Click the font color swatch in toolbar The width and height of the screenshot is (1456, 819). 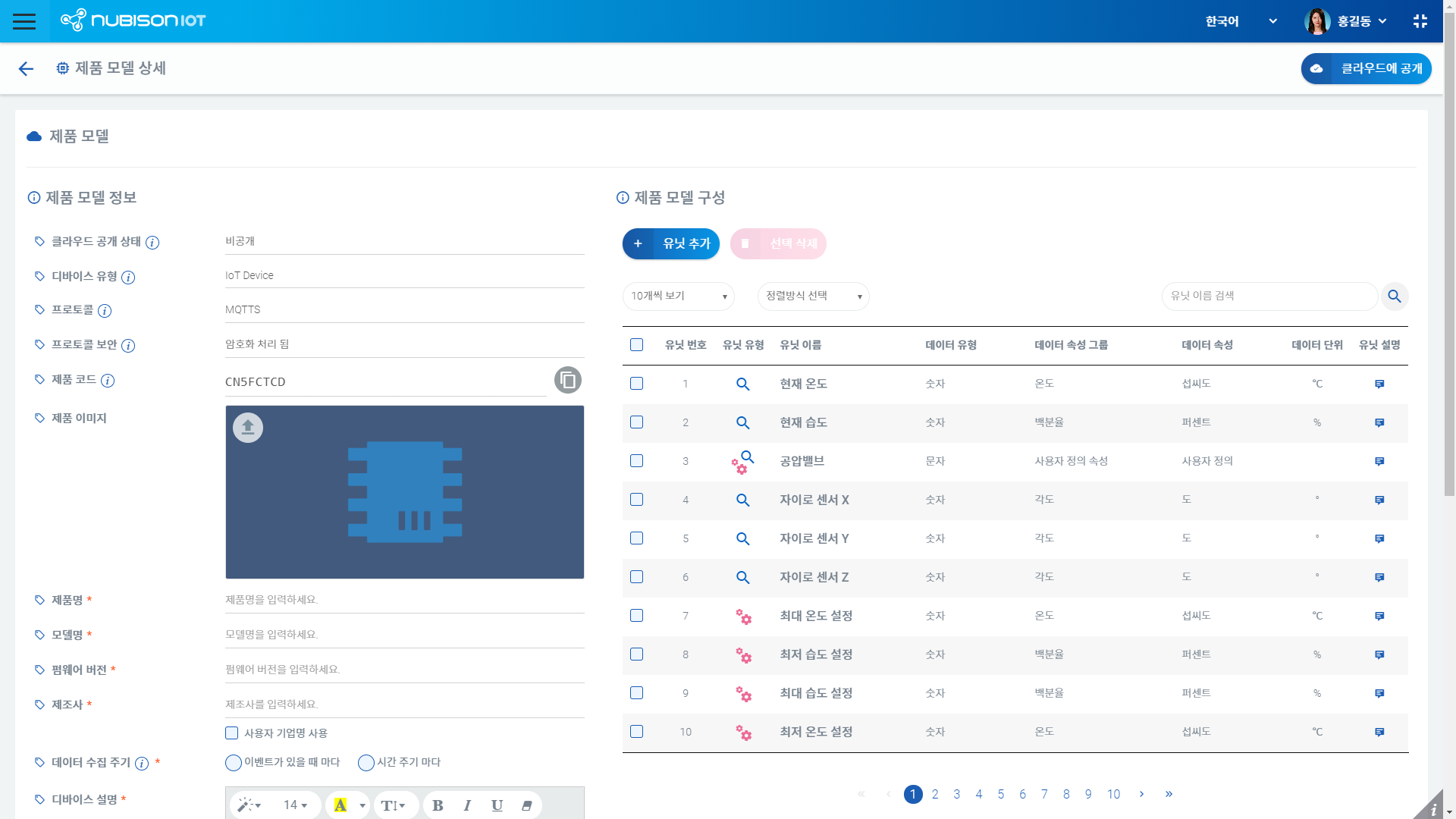340,805
